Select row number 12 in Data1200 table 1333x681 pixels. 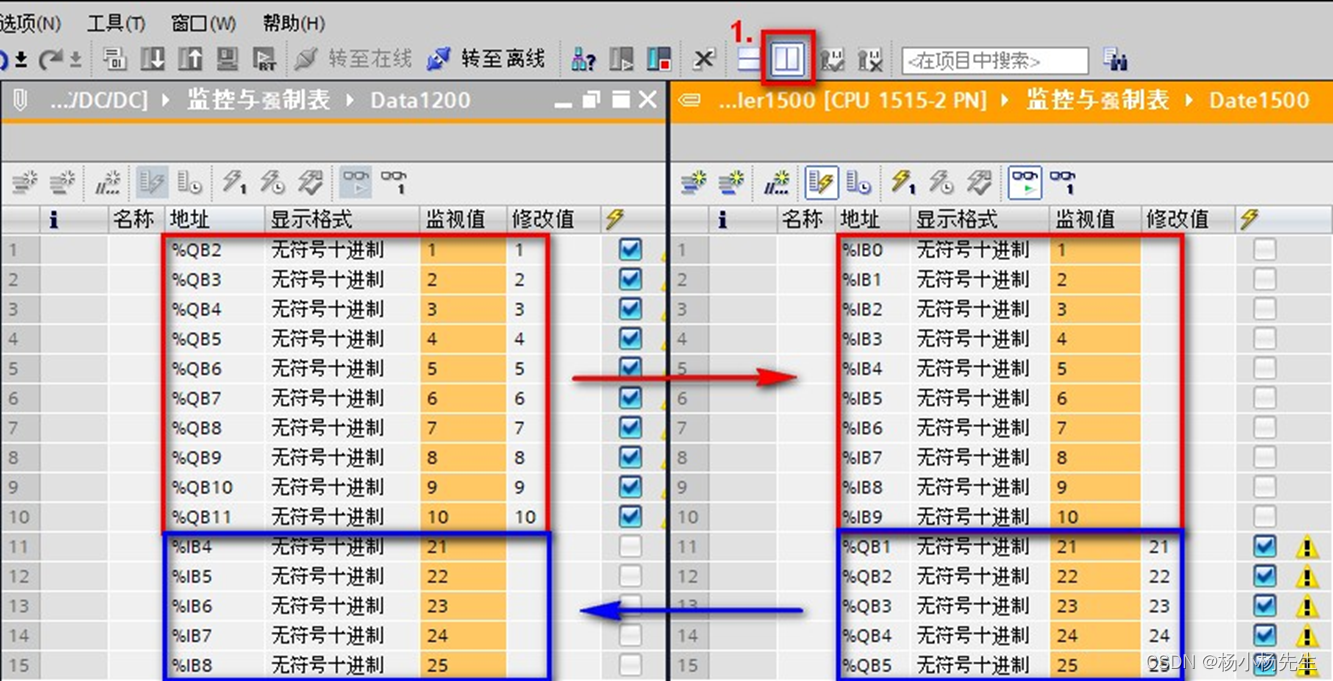pos(20,576)
